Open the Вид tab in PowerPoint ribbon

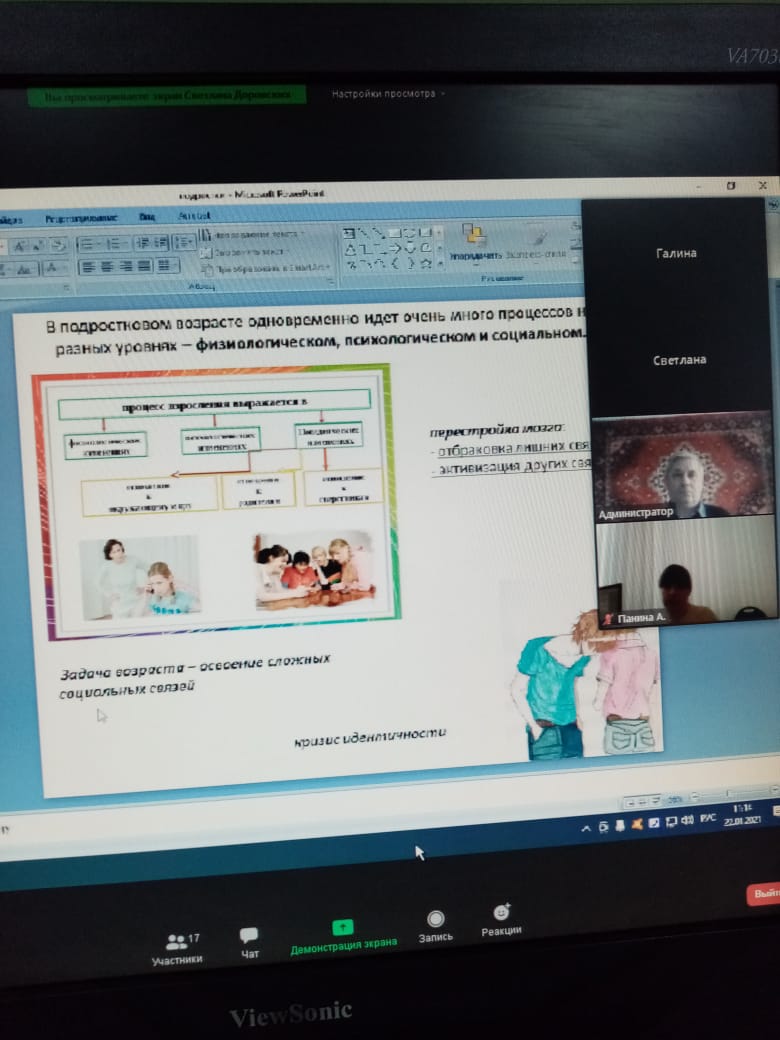[x=147, y=216]
